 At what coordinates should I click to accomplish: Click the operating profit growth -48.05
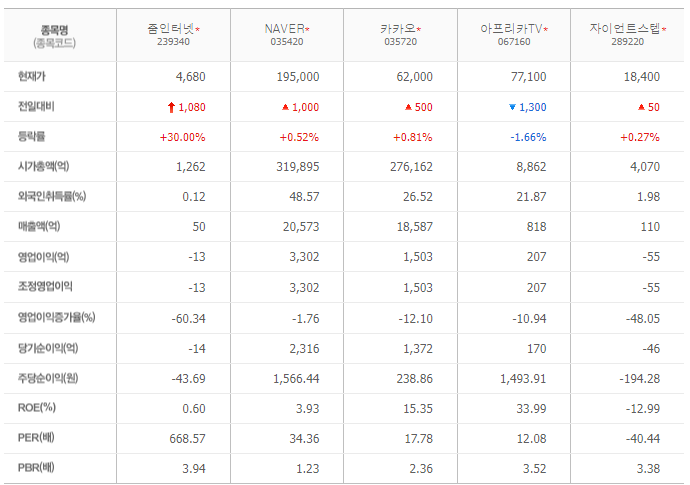[x=643, y=319]
